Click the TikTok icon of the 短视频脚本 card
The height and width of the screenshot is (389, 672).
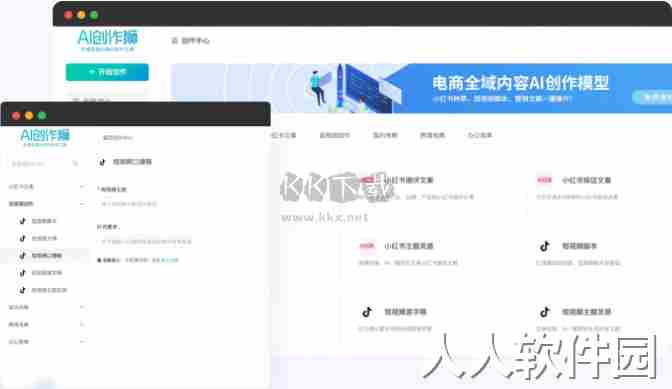click(545, 246)
